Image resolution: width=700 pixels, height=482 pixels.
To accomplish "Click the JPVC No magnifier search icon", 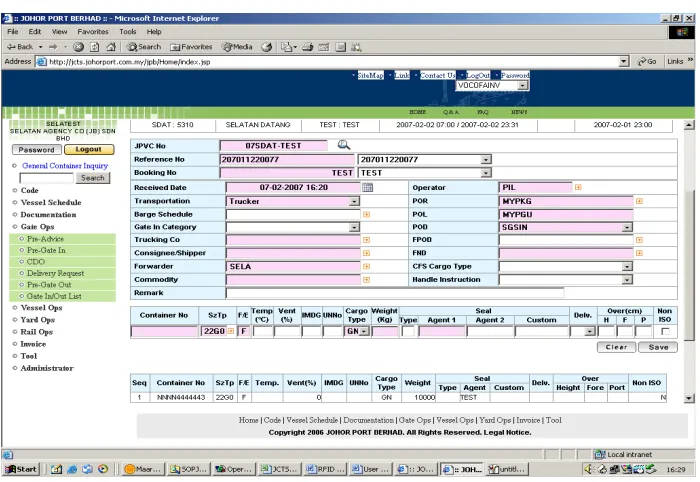I will click(x=344, y=145).
